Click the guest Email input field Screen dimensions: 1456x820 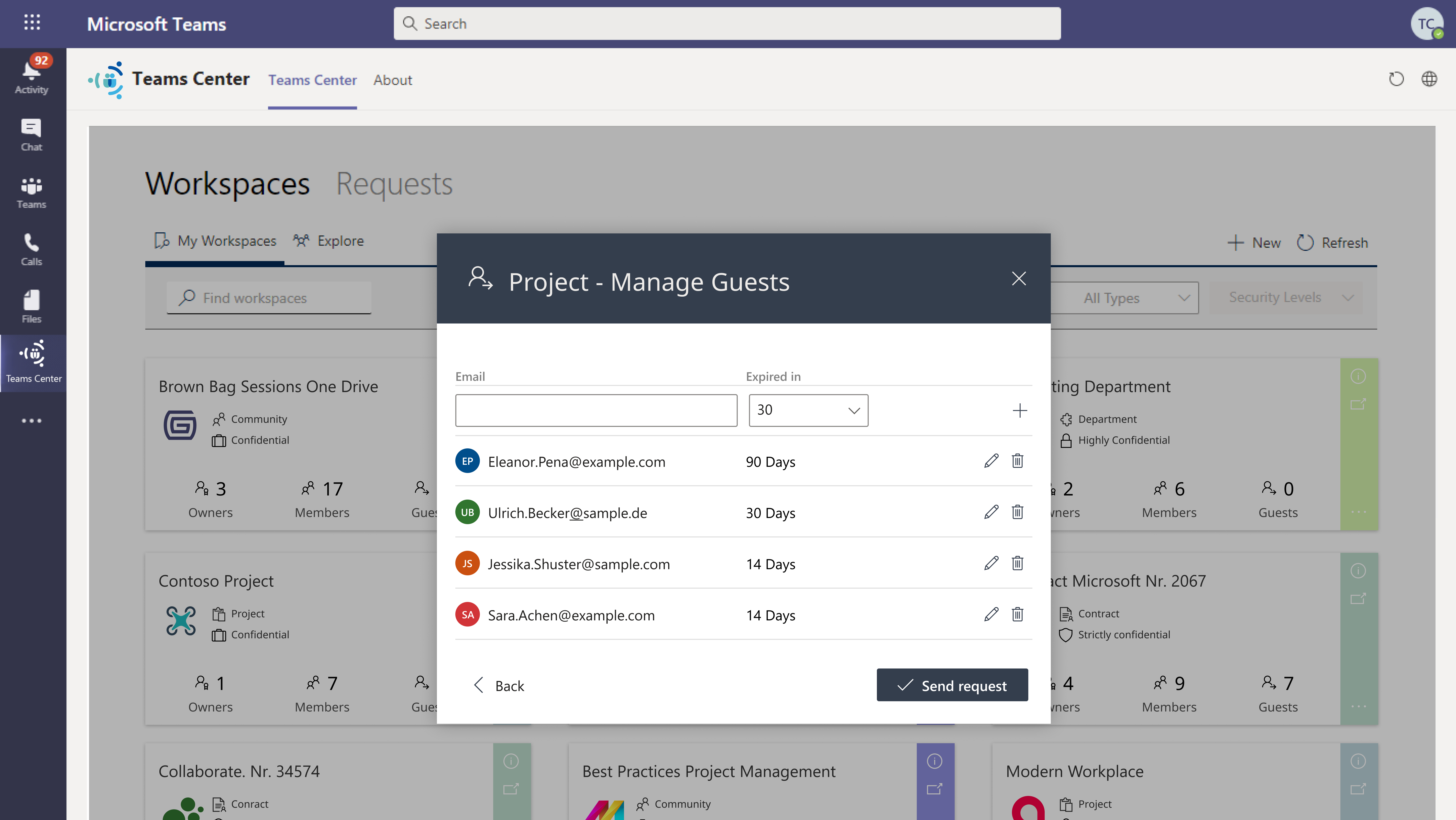pyautogui.click(x=596, y=411)
